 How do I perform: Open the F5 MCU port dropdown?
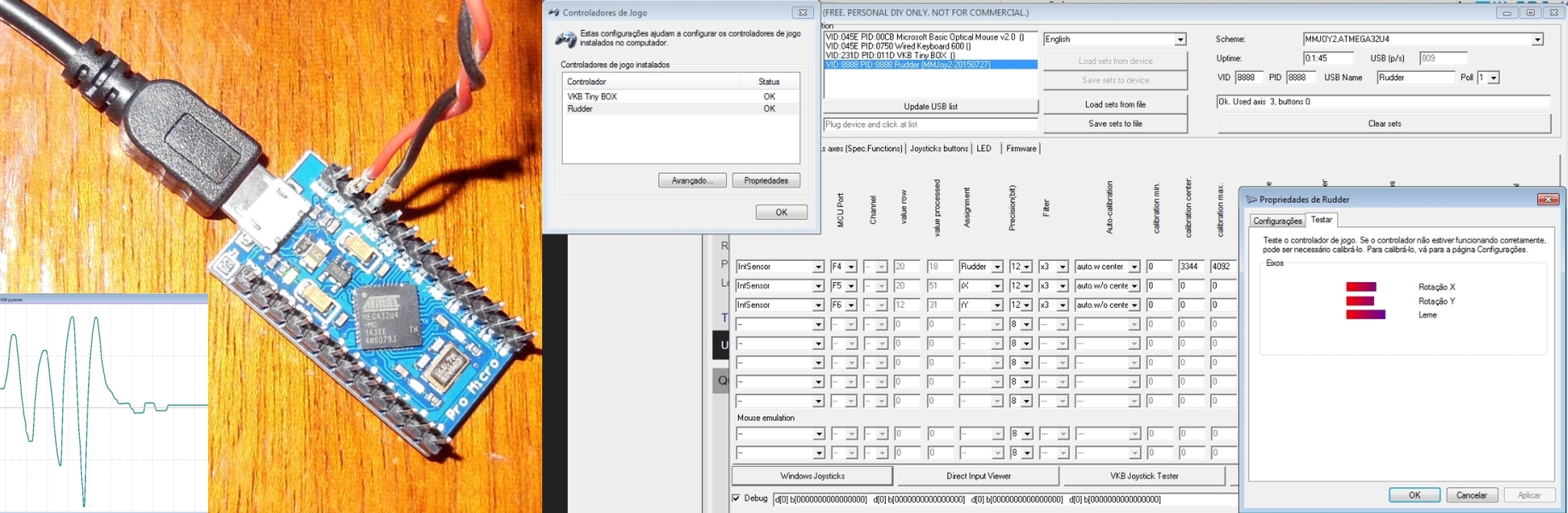851,286
